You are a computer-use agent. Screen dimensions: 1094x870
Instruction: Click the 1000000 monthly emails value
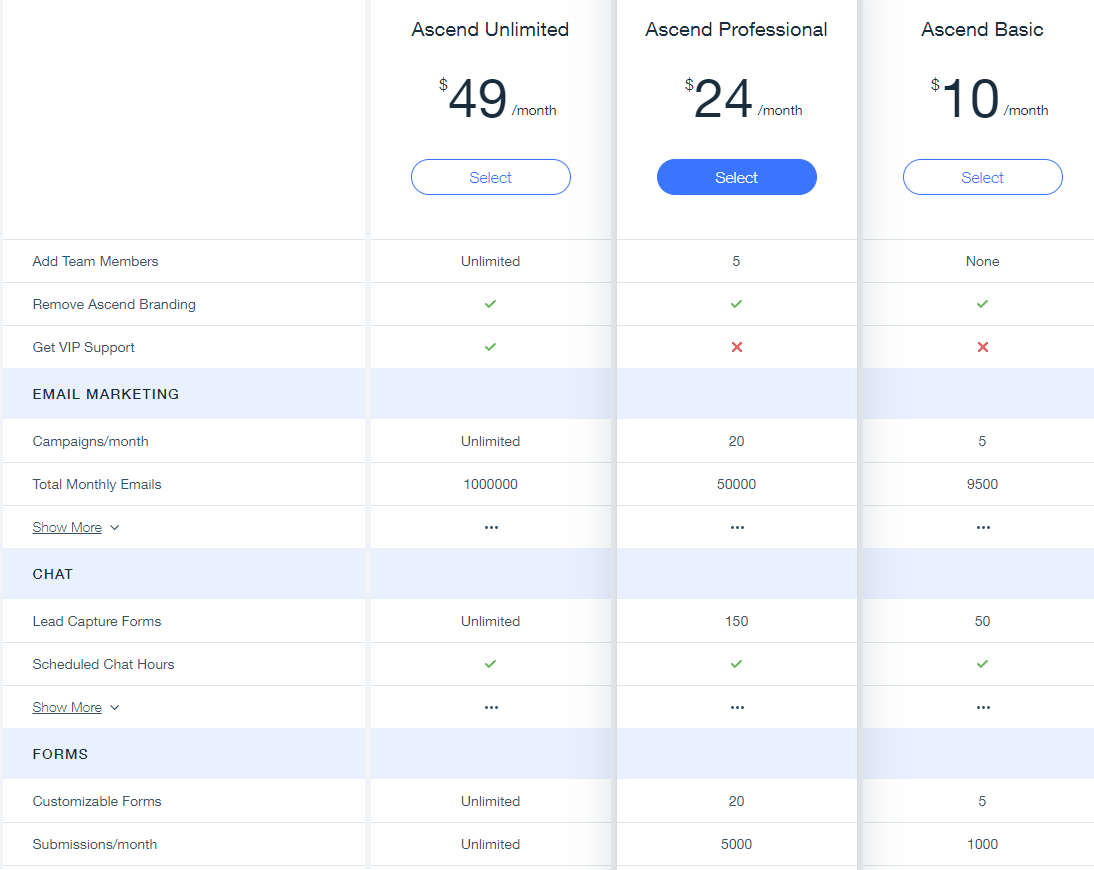(490, 484)
